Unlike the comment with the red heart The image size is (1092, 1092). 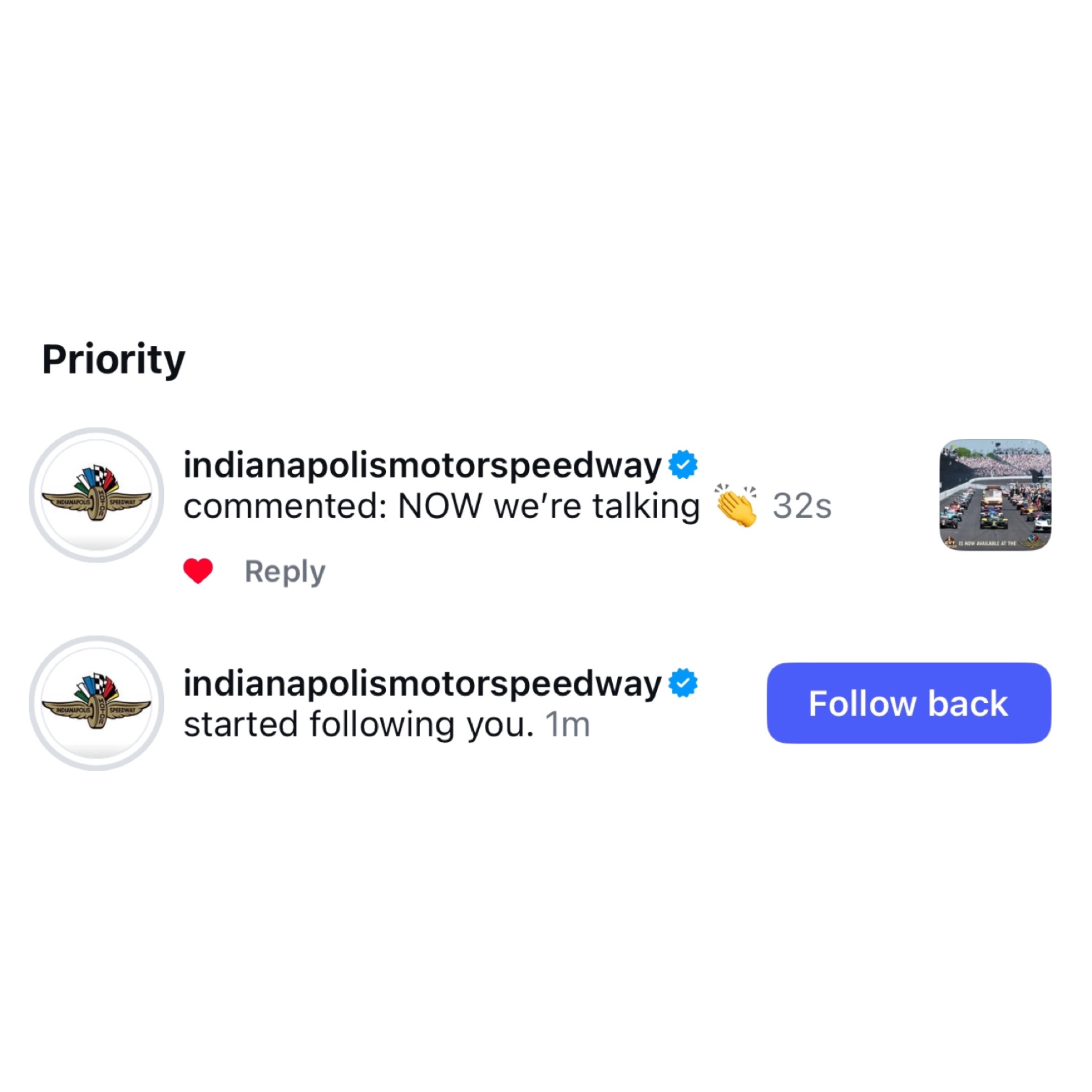198,571
